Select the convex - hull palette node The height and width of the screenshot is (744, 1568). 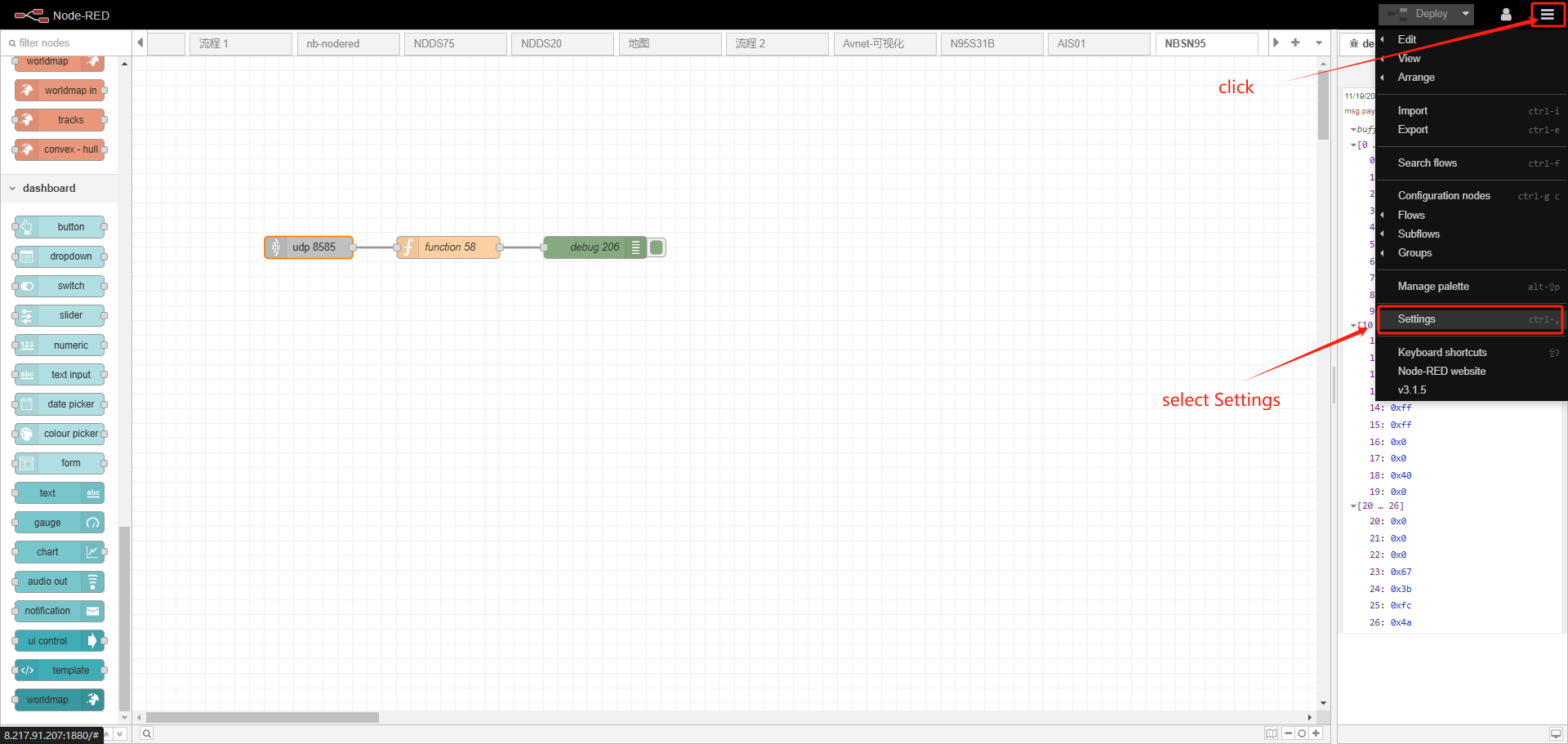click(x=60, y=149)
